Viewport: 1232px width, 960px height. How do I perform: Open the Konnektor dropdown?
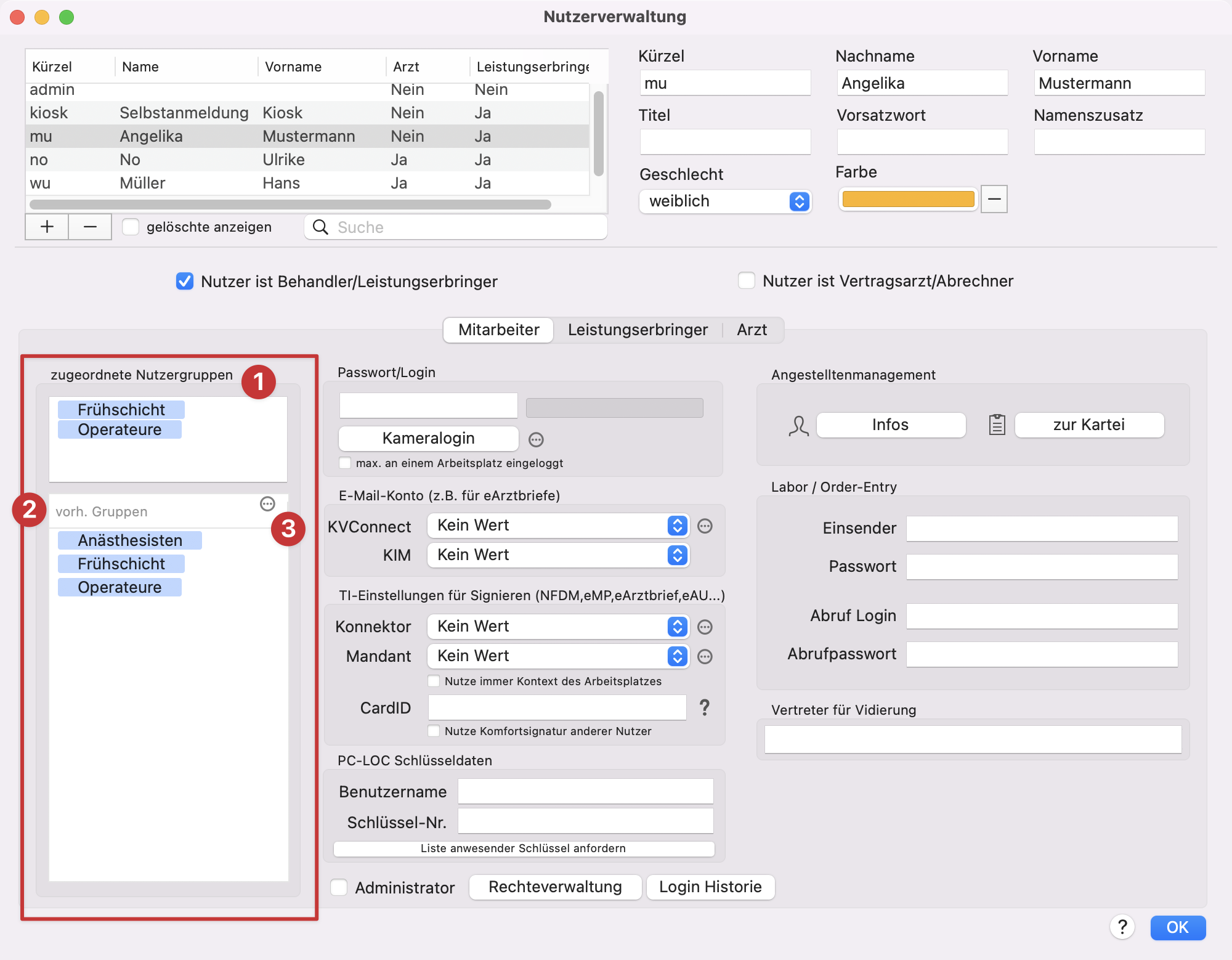coord(557,627)
